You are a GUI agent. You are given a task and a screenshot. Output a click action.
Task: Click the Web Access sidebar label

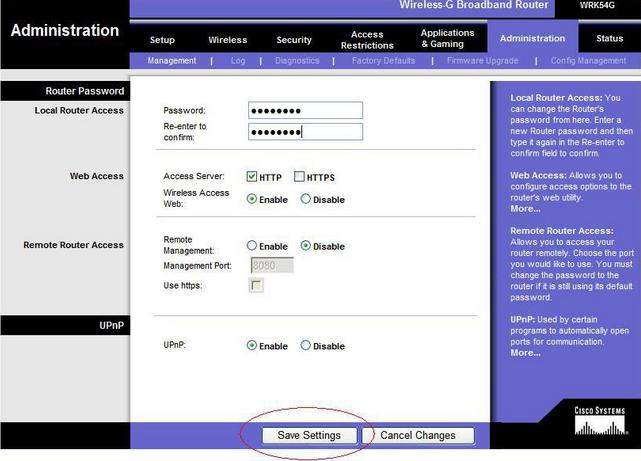coord(96,176)
